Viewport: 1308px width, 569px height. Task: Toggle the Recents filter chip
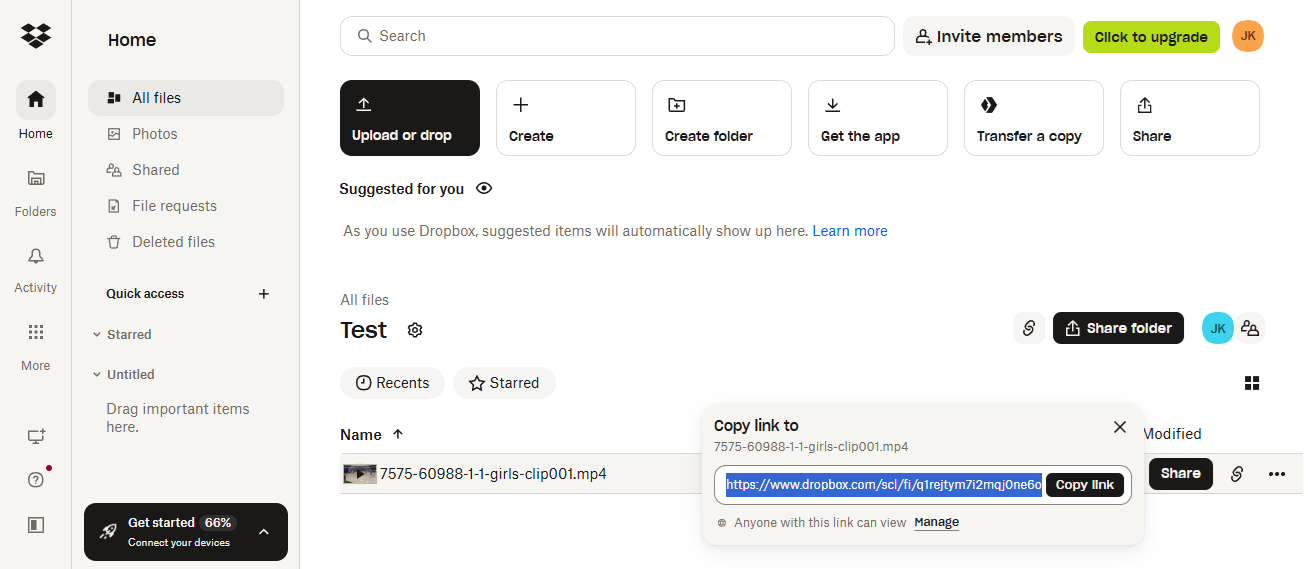[x=392, y=383]
